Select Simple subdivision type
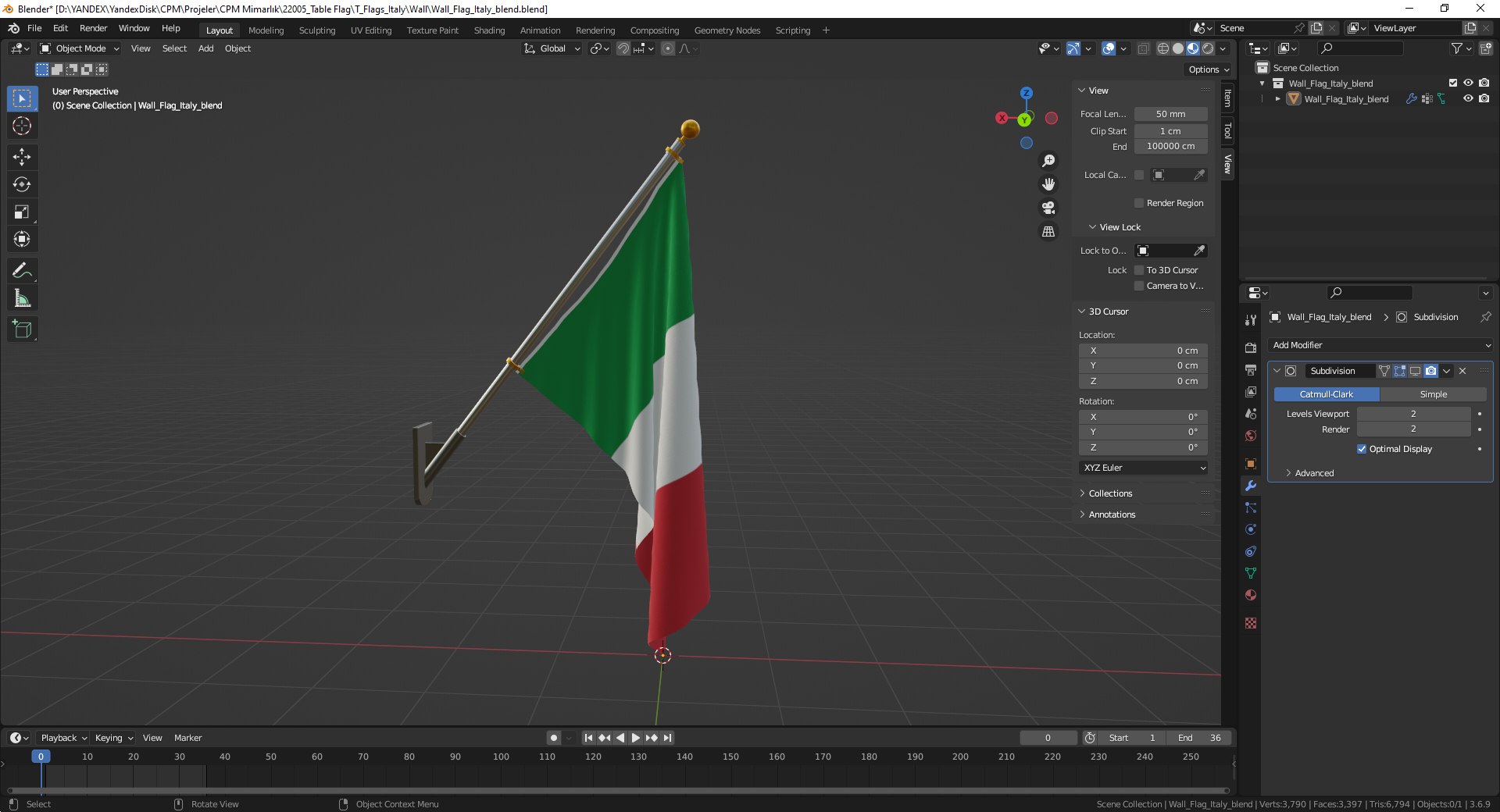This screenshot has width=1500, height=812. [x=1433, y=394]
